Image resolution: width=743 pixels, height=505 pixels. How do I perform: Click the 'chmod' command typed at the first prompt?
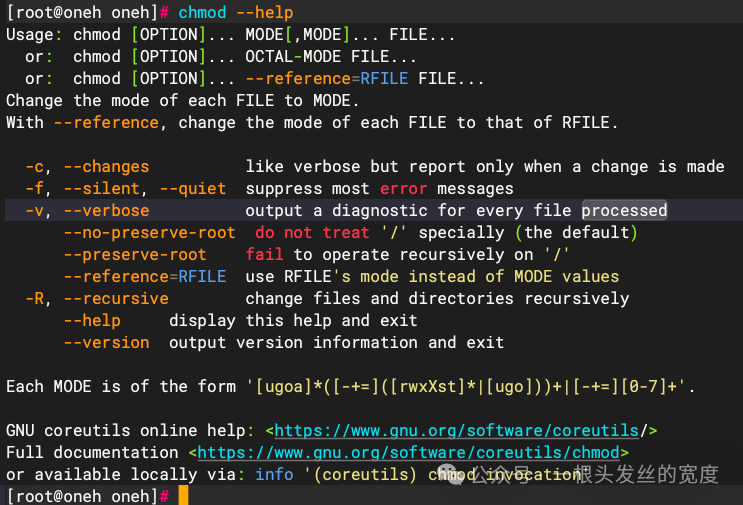[x=202, y=12]
